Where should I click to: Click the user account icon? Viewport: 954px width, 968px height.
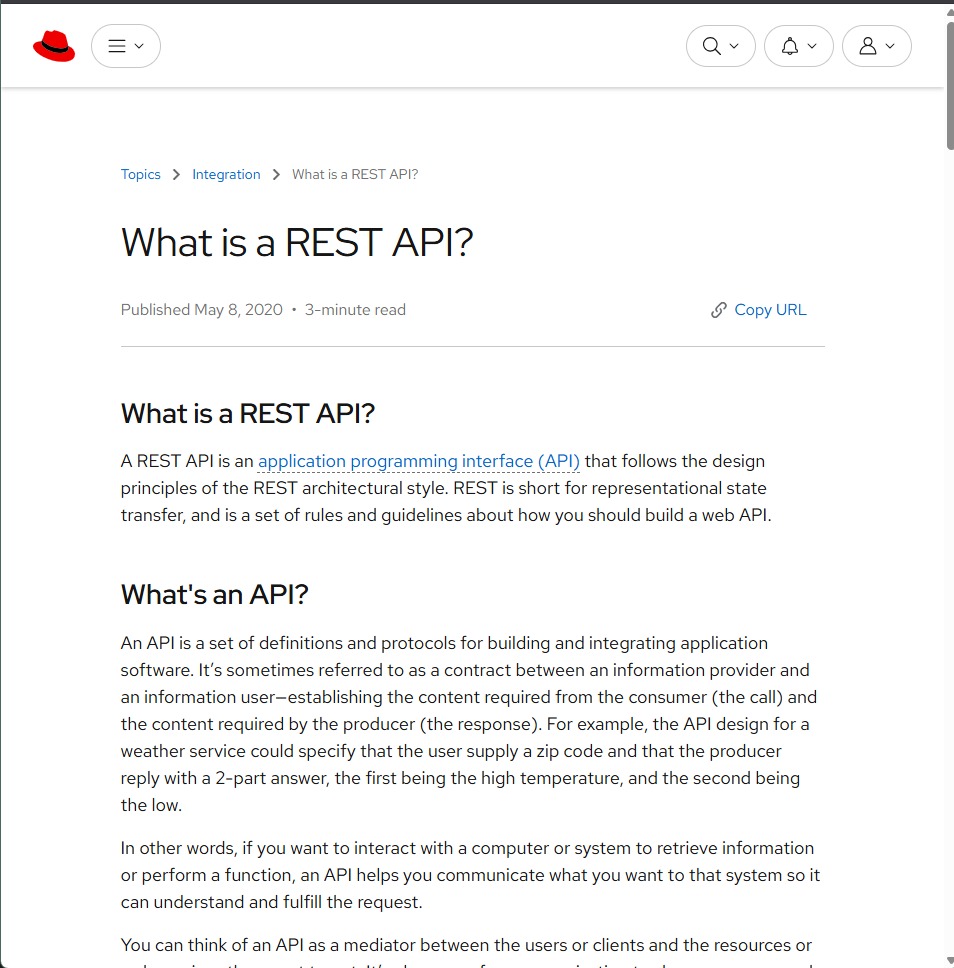tap(869, 46)
